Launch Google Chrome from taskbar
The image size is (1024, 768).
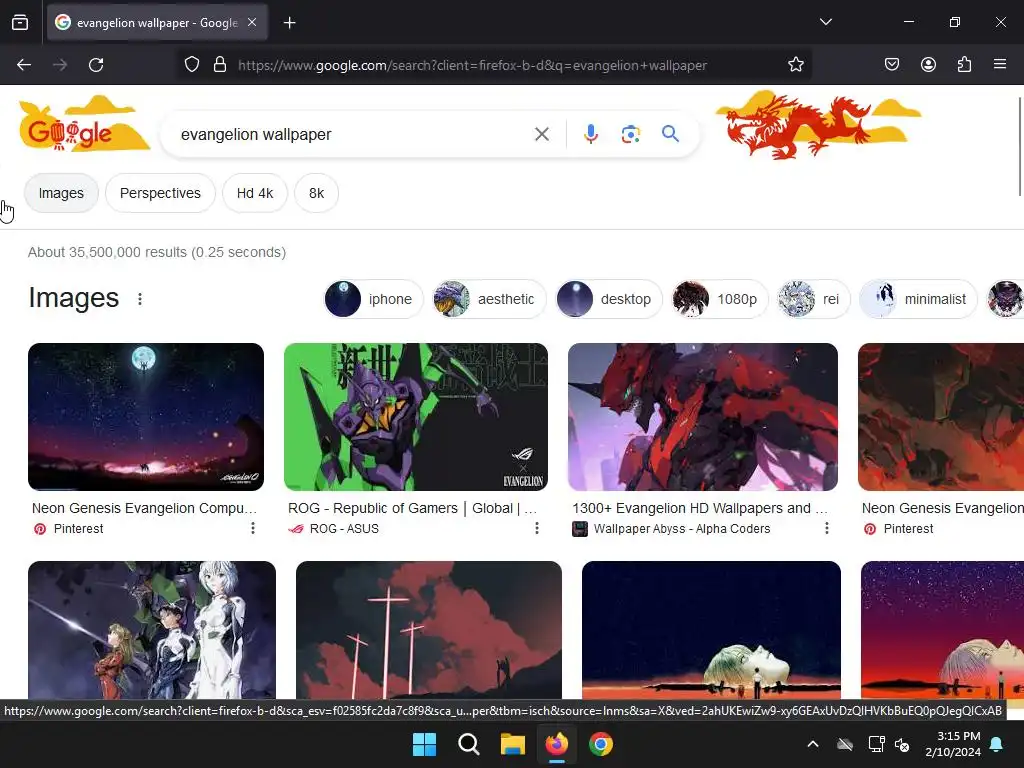[x=601, y=744]
